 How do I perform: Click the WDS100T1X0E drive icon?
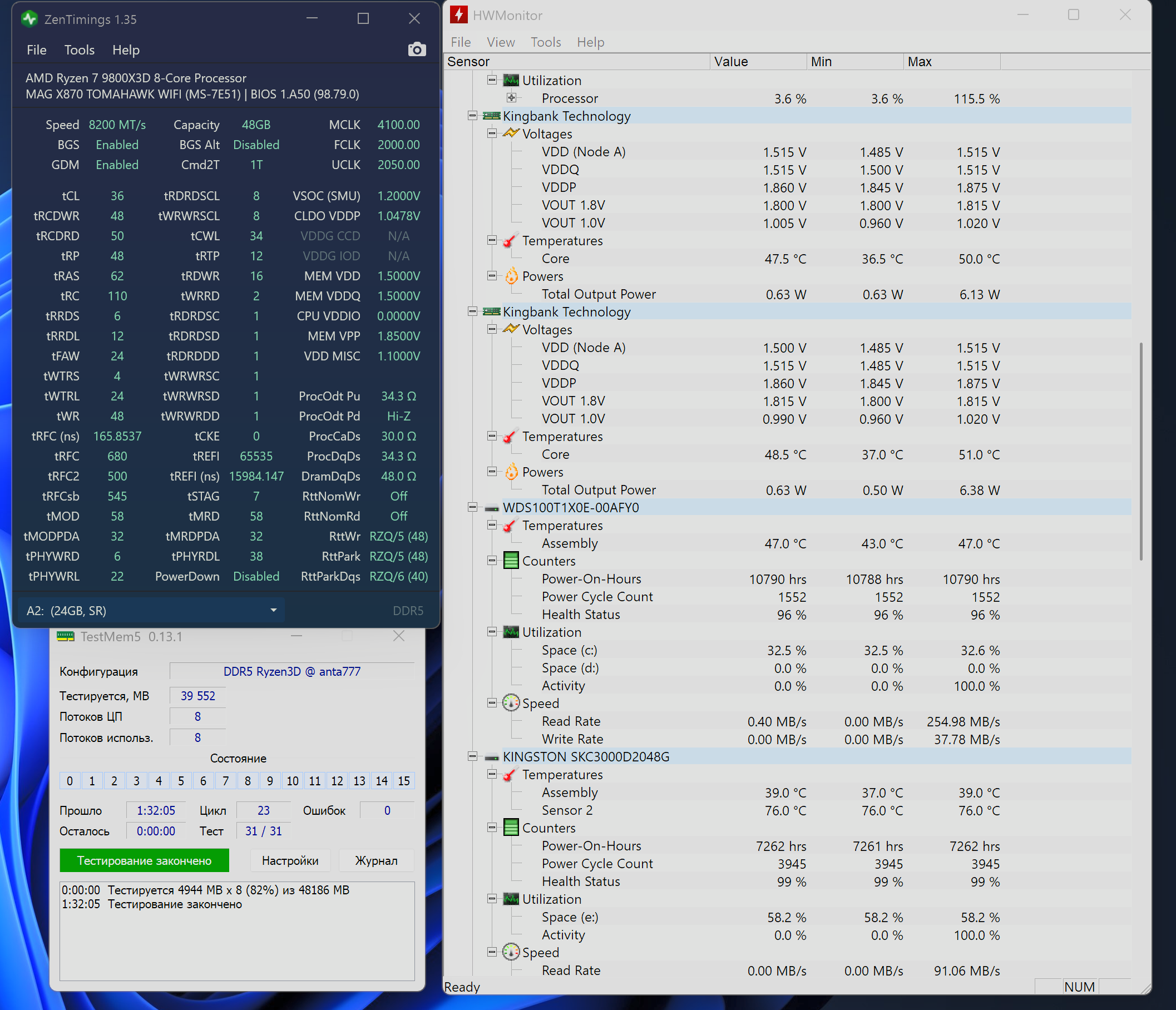(491, 508)
